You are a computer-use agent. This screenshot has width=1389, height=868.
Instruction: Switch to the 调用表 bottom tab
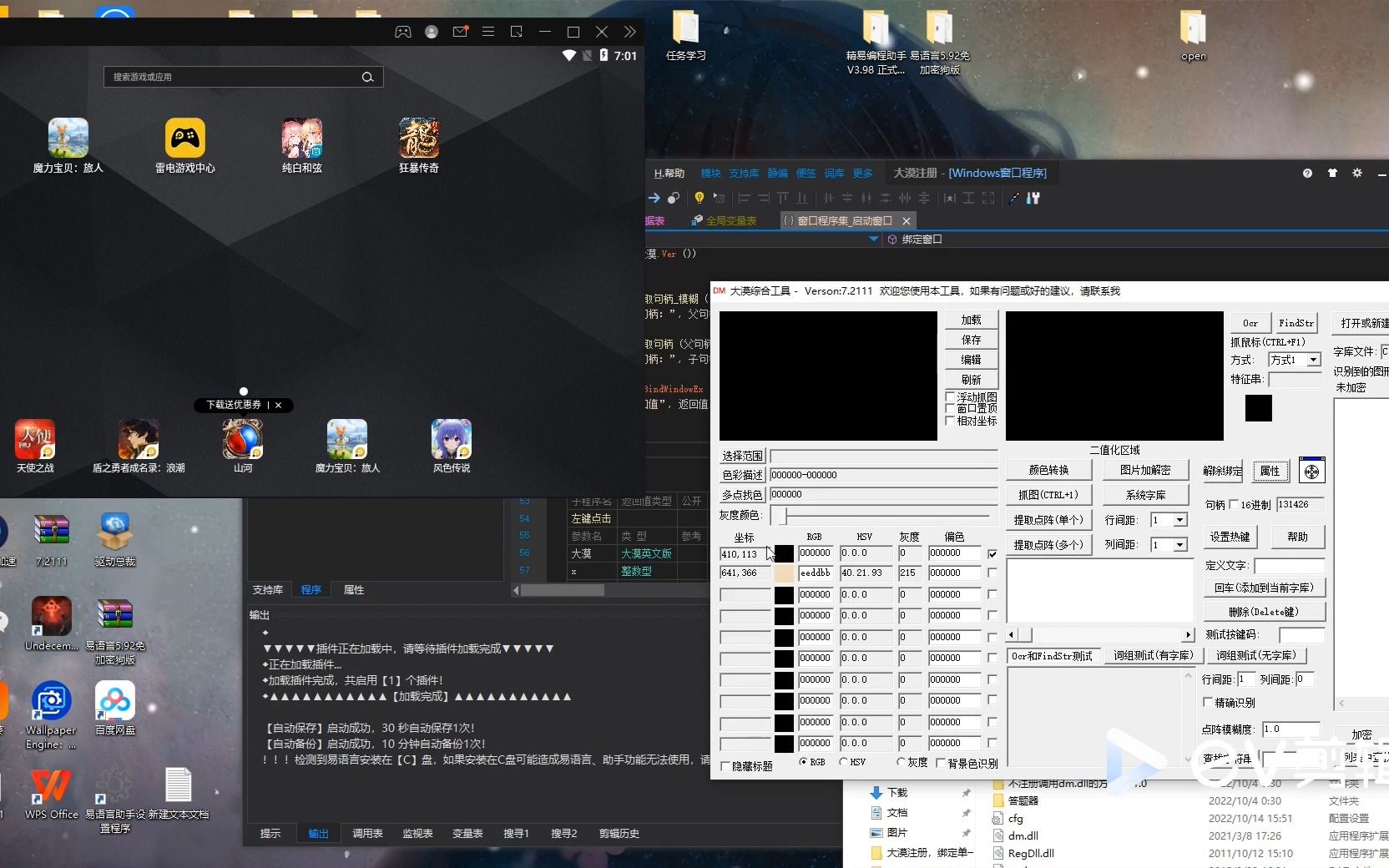tap(367, 833)
